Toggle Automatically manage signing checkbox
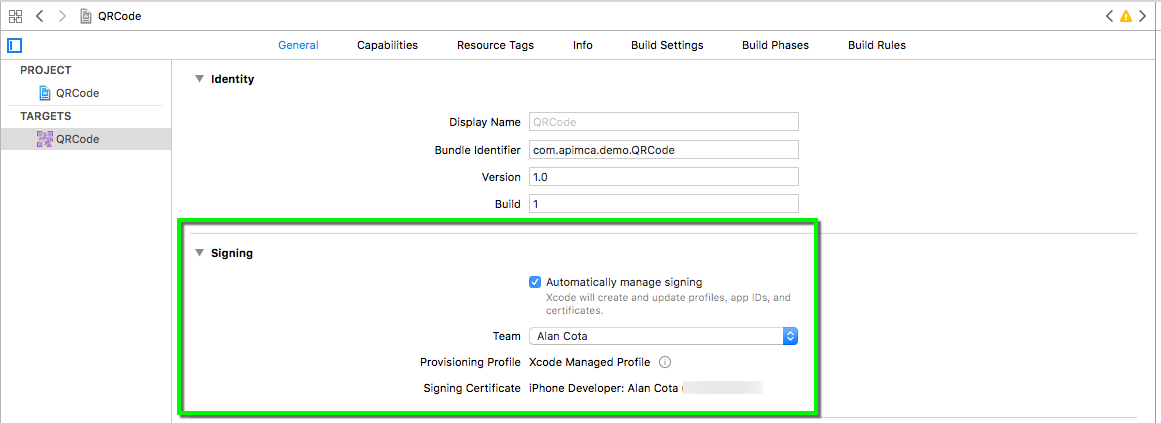 coord(535,282)
